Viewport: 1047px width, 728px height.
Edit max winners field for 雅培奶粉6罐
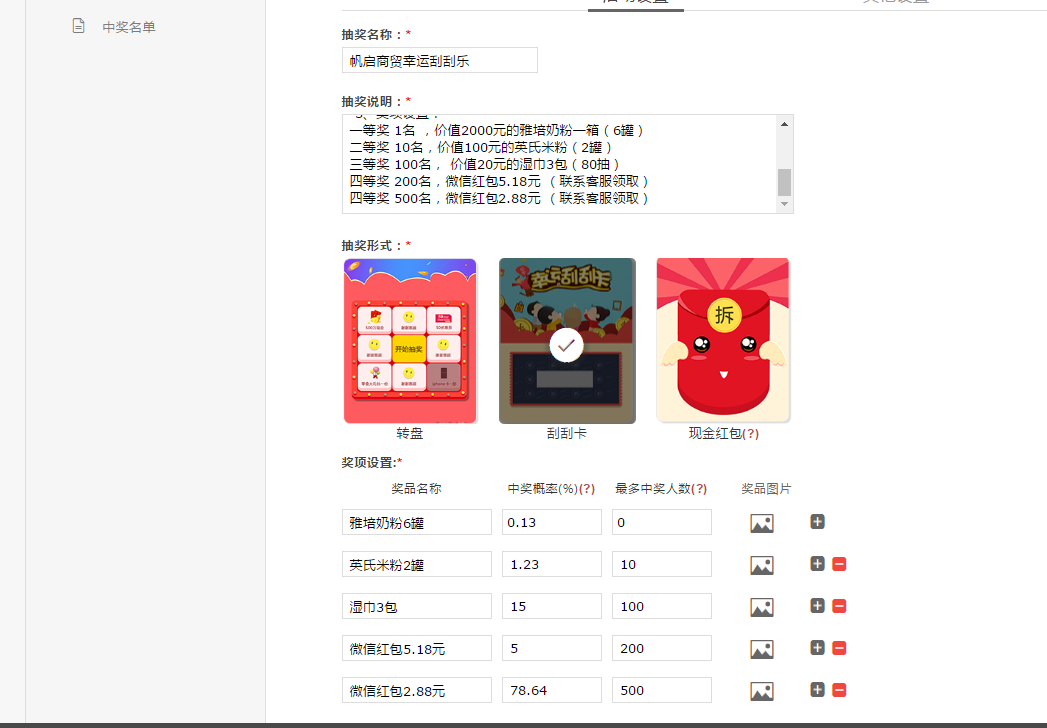click(x=662, y=522)
